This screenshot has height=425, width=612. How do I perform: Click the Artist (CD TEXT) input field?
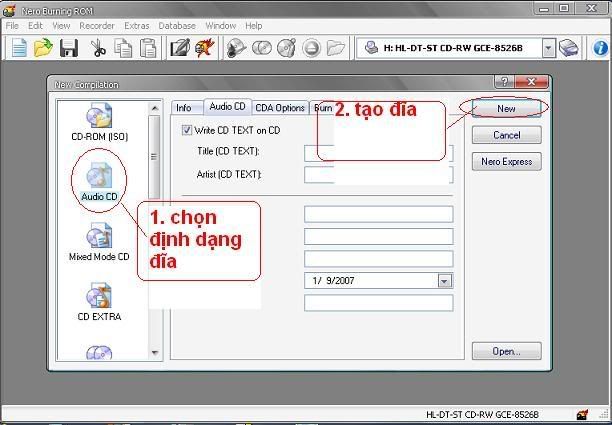[379, 175]
